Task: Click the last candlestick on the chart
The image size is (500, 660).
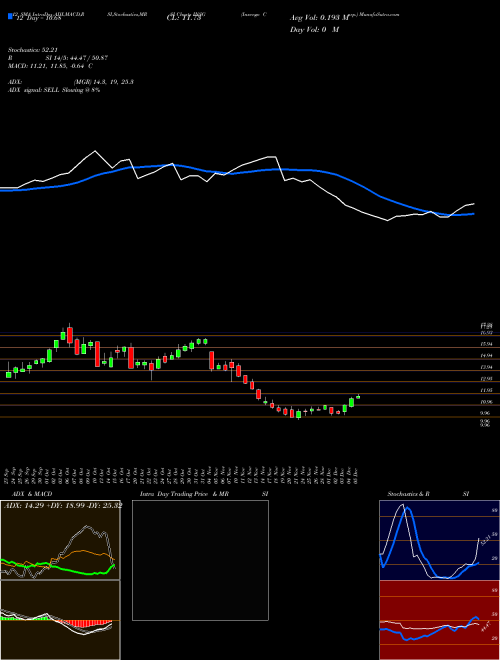Action: point(358,397)
